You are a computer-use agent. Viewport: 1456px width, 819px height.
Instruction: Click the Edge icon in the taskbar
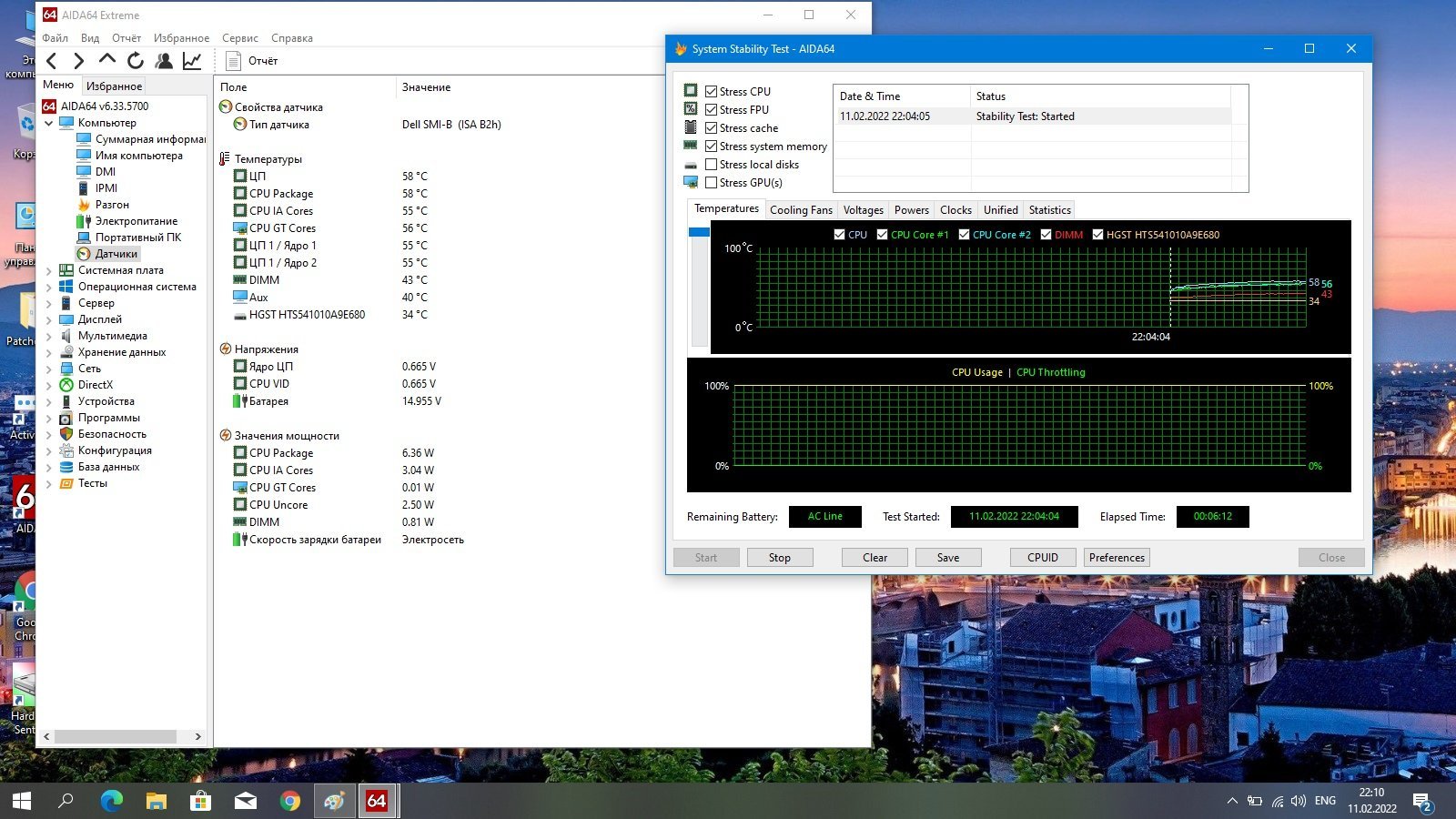click(x=111, y=801)
